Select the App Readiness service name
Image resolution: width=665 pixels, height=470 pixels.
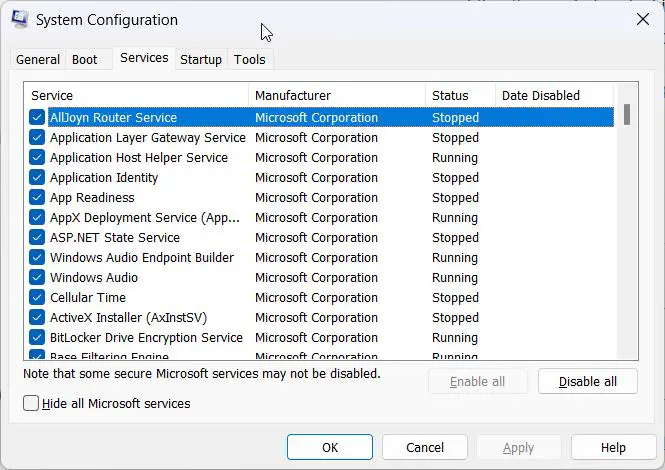pyautogui.click(x=92, y=197)
